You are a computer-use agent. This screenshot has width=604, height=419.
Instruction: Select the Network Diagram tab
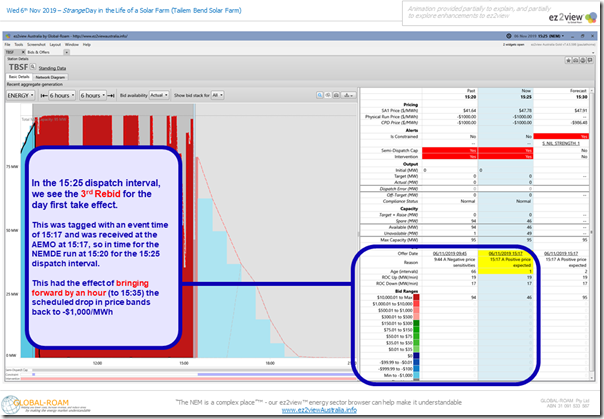pyautogui.click(x=50, y=77)
